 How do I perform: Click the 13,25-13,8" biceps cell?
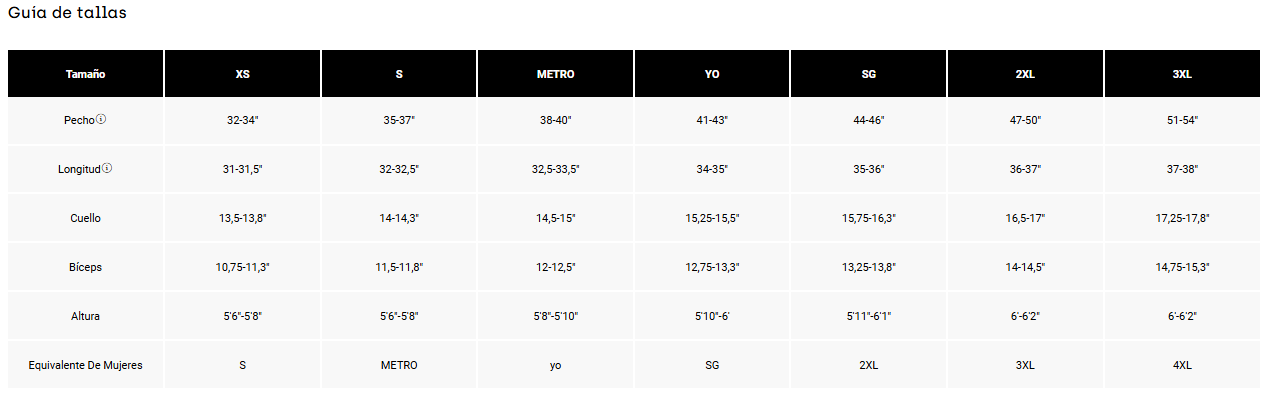pyautogui.click(x=868, y=267)
